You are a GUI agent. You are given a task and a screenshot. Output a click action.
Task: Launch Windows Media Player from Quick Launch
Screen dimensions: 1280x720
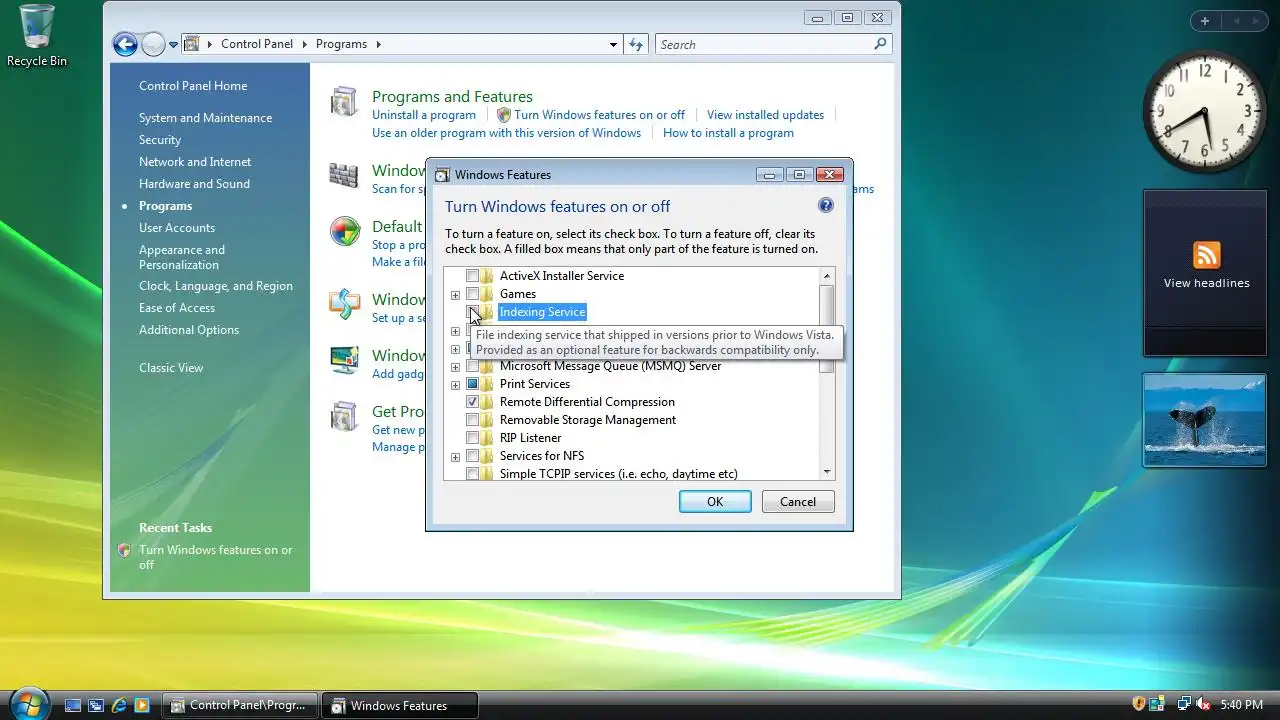coord(142,705)
